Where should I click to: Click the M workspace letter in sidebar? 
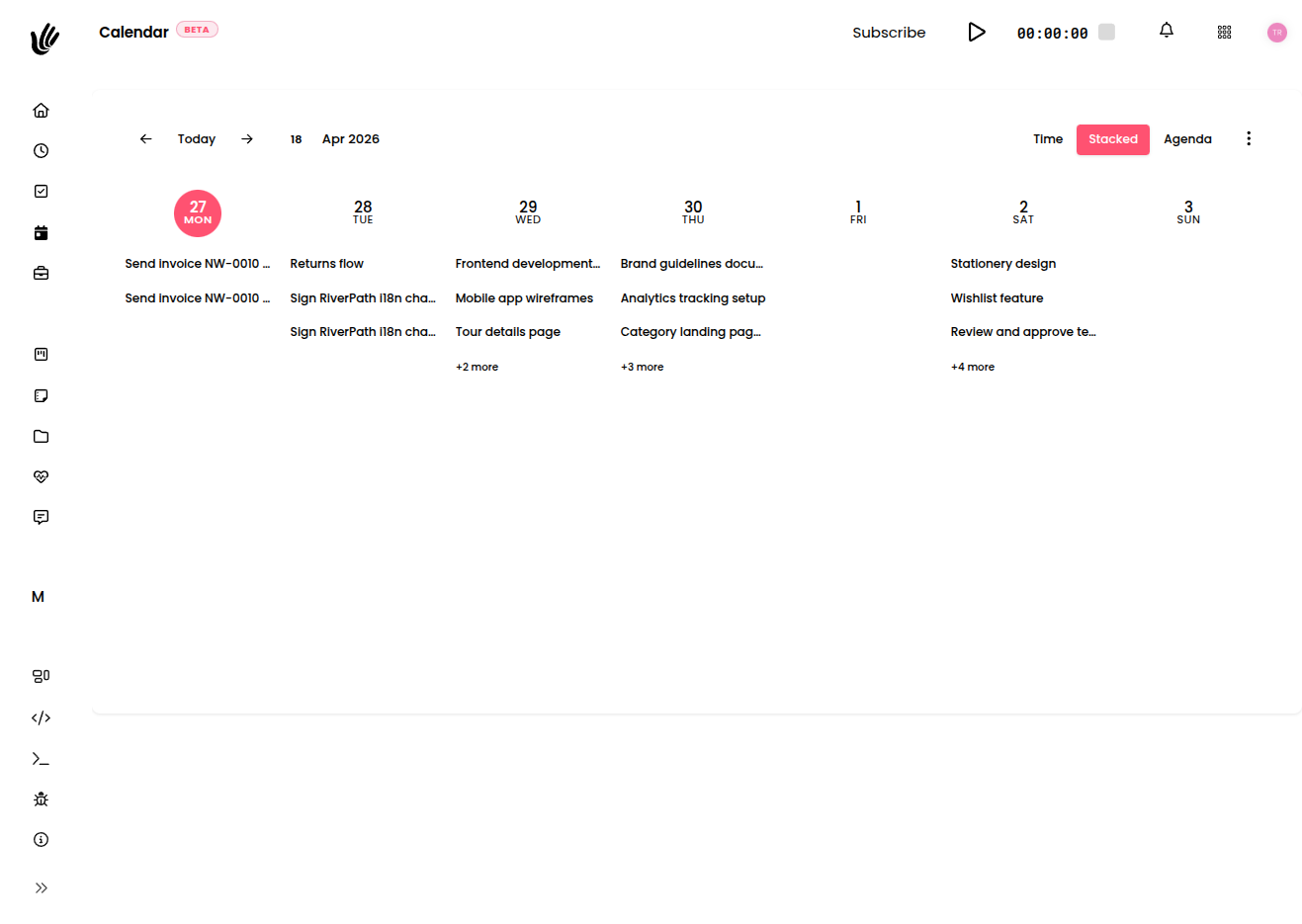38,597
